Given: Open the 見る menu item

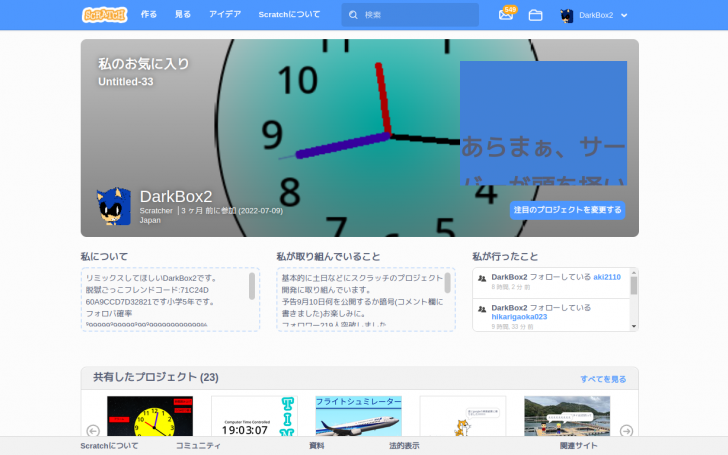Looking at the screenshot, I should point(183,14).
